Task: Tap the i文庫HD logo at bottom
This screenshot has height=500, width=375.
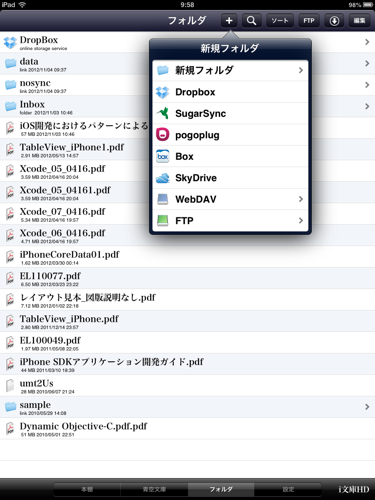Action: [x=354, y=489]
